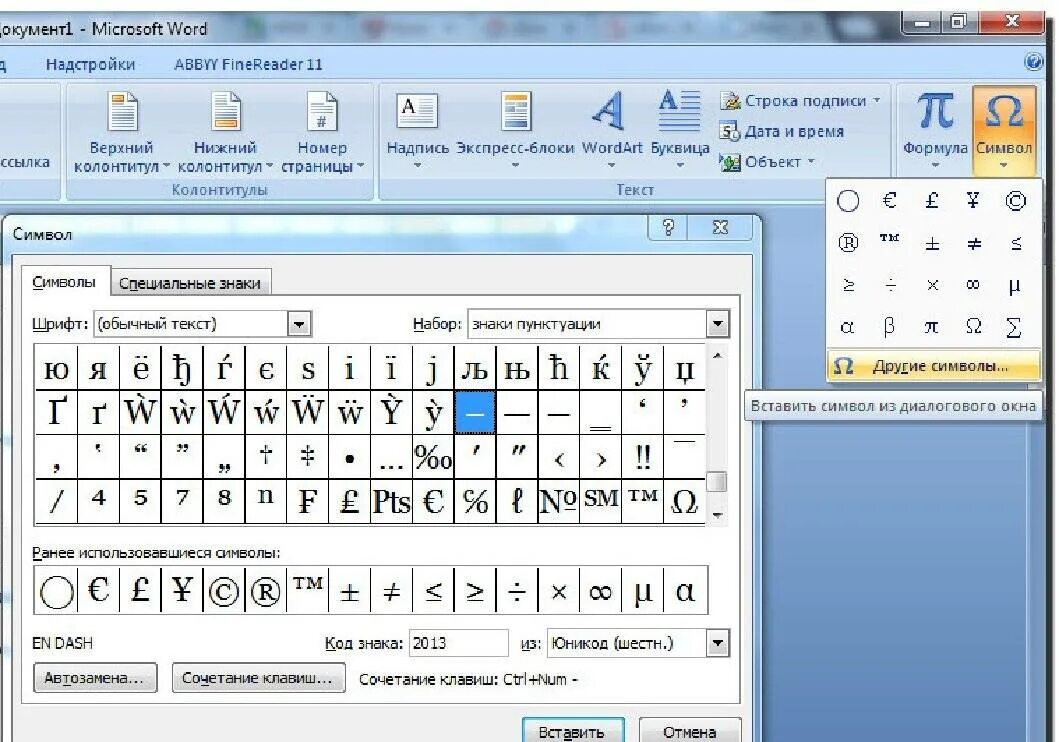The image size is (1059, 742).
Task: Pick the sigma symbol in the dropdown gallery
Action: [x=1014, y=327]
